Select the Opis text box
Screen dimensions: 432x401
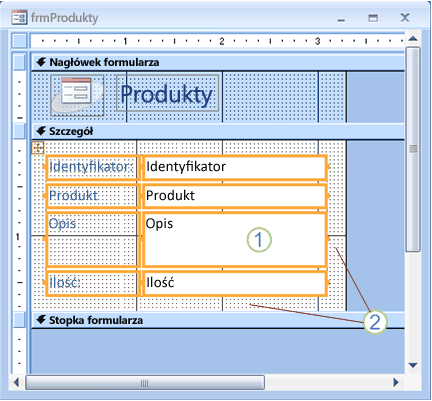(x=235, y=239)
